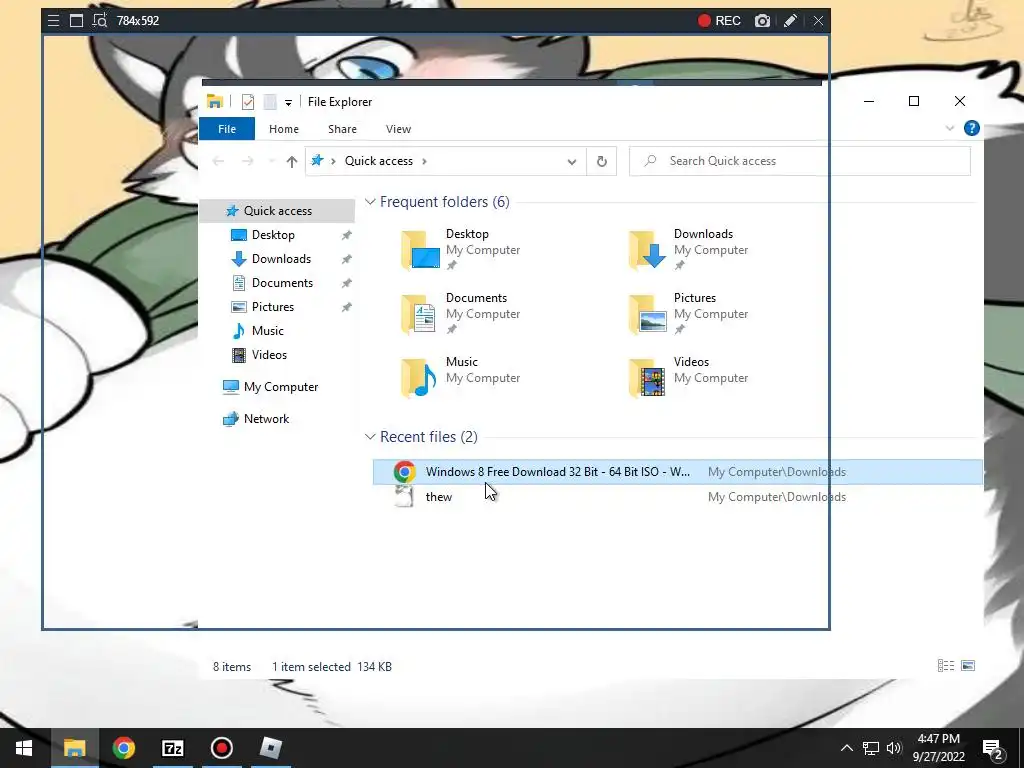The height and width of the screenshot is (768, 1024).
Task: Switch to Large icons view layout
Action: click(968, 666)
